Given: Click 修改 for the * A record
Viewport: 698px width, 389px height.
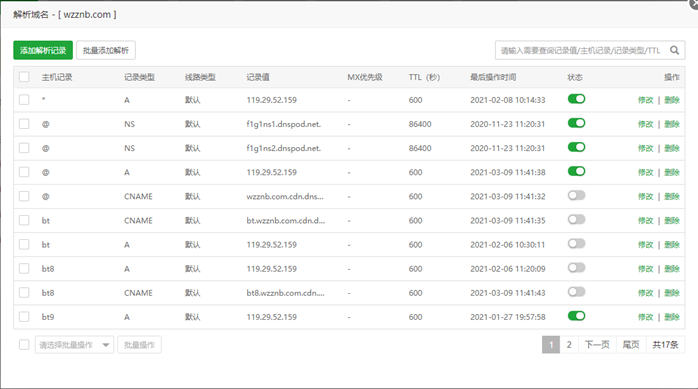Looking at the screenshot, I should click(645, 100).
